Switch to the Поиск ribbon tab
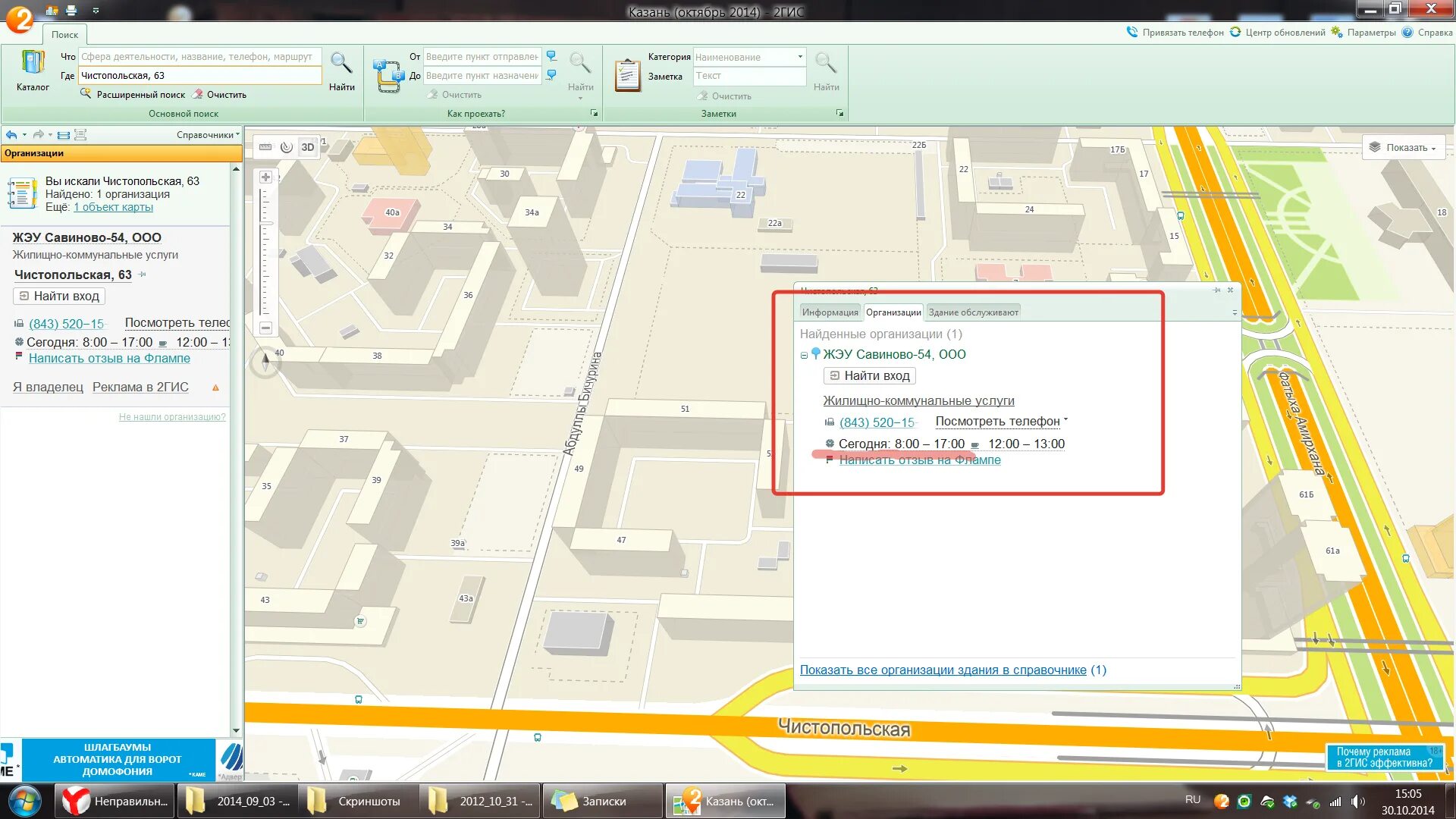Image resolution: width=1456 pixels, height=819 pixels. [64, 34]
